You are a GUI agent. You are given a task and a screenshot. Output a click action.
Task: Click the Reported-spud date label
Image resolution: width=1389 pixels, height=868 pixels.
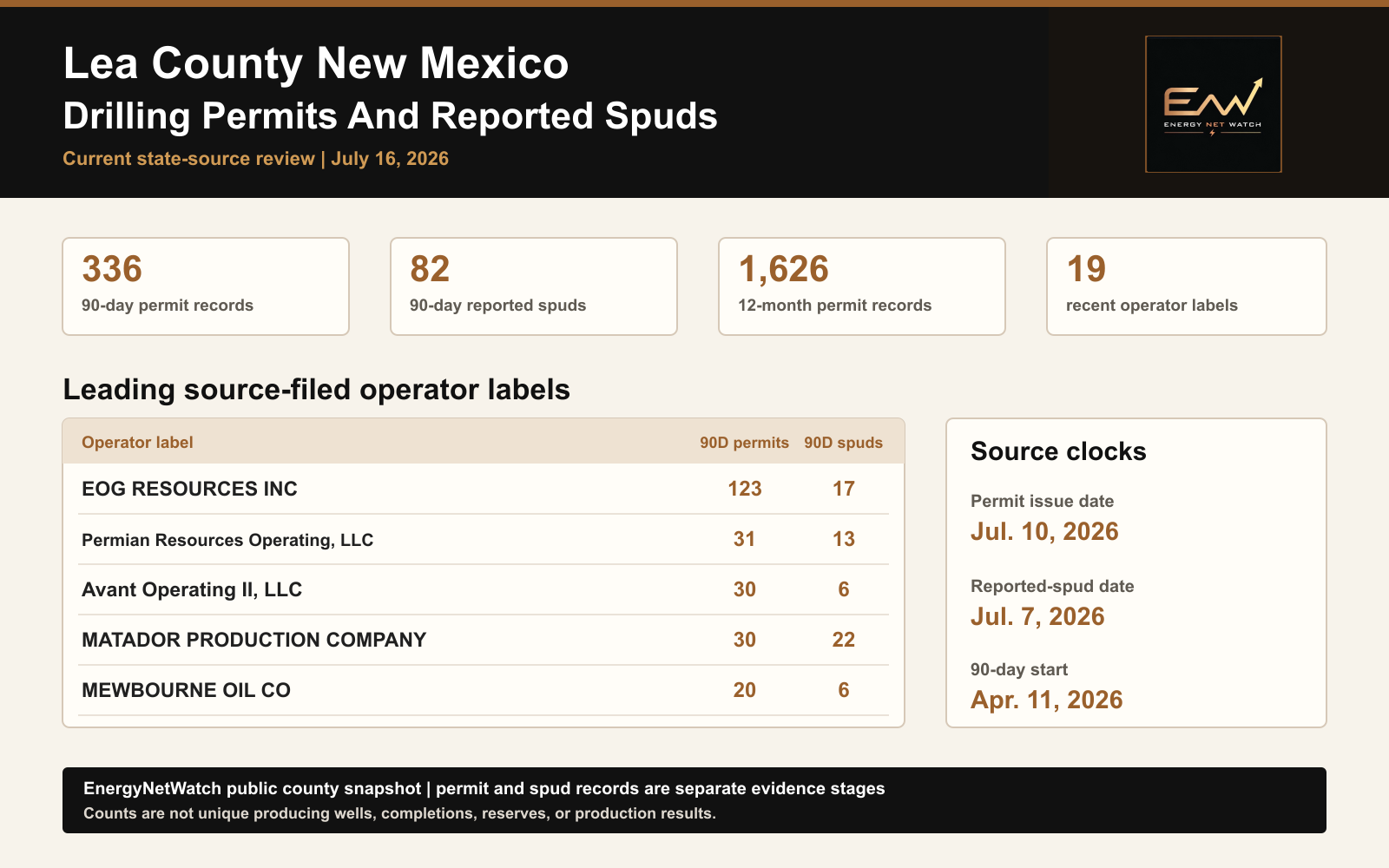[1052, 586]
